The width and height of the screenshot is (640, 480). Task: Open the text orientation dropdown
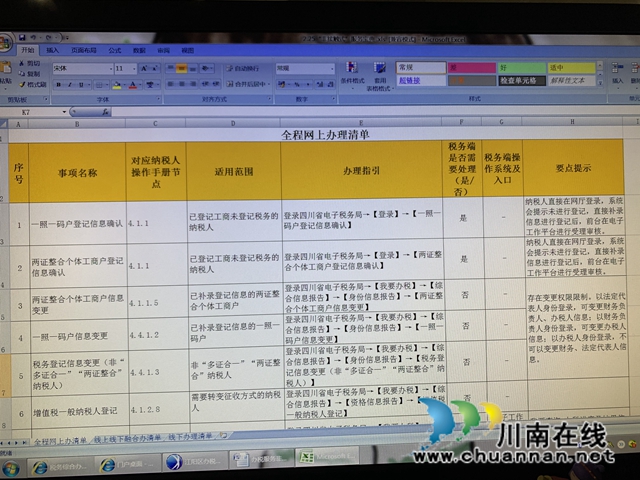coord(213,68)
